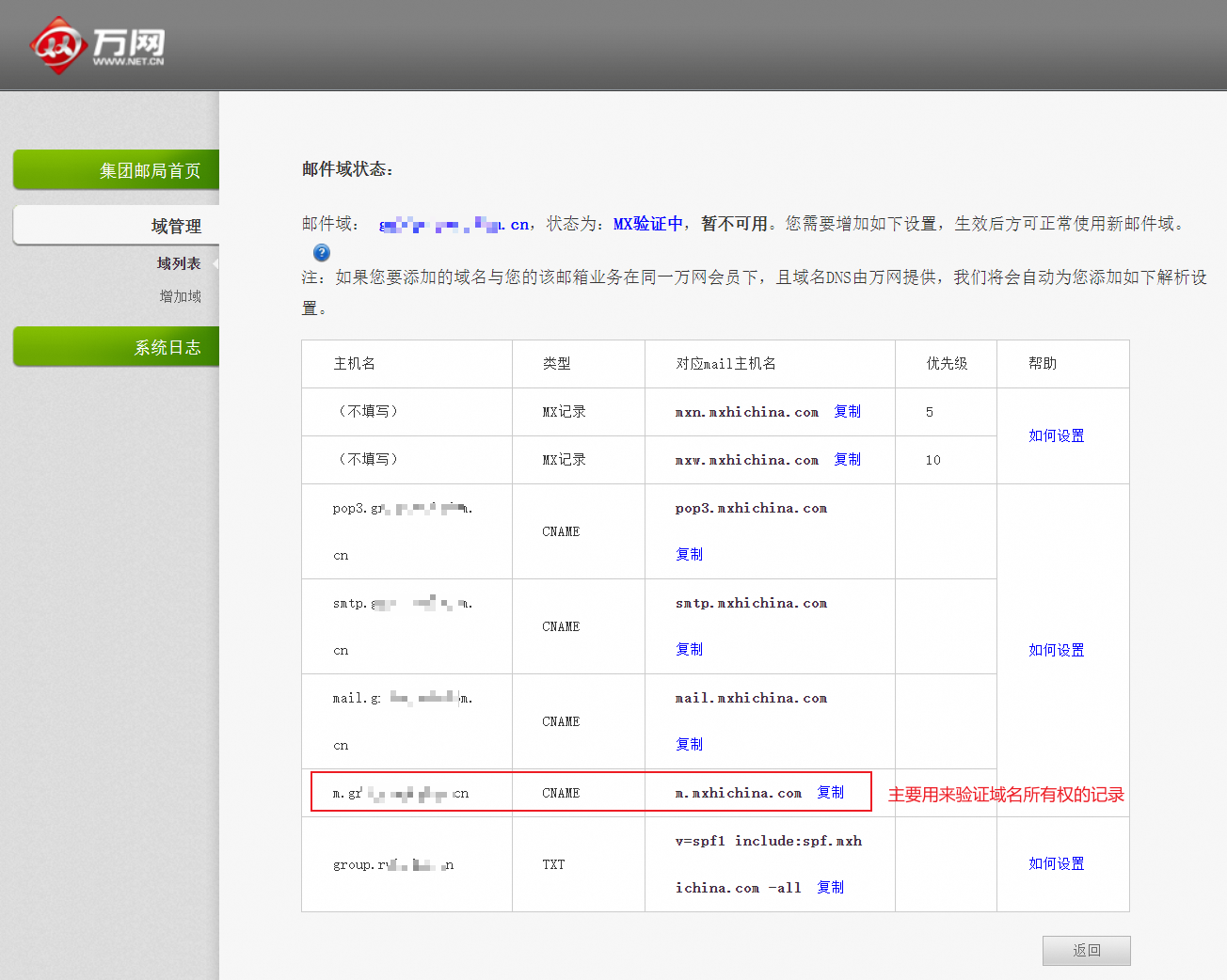Click the 主机名 column header

(x=354, y=364)
